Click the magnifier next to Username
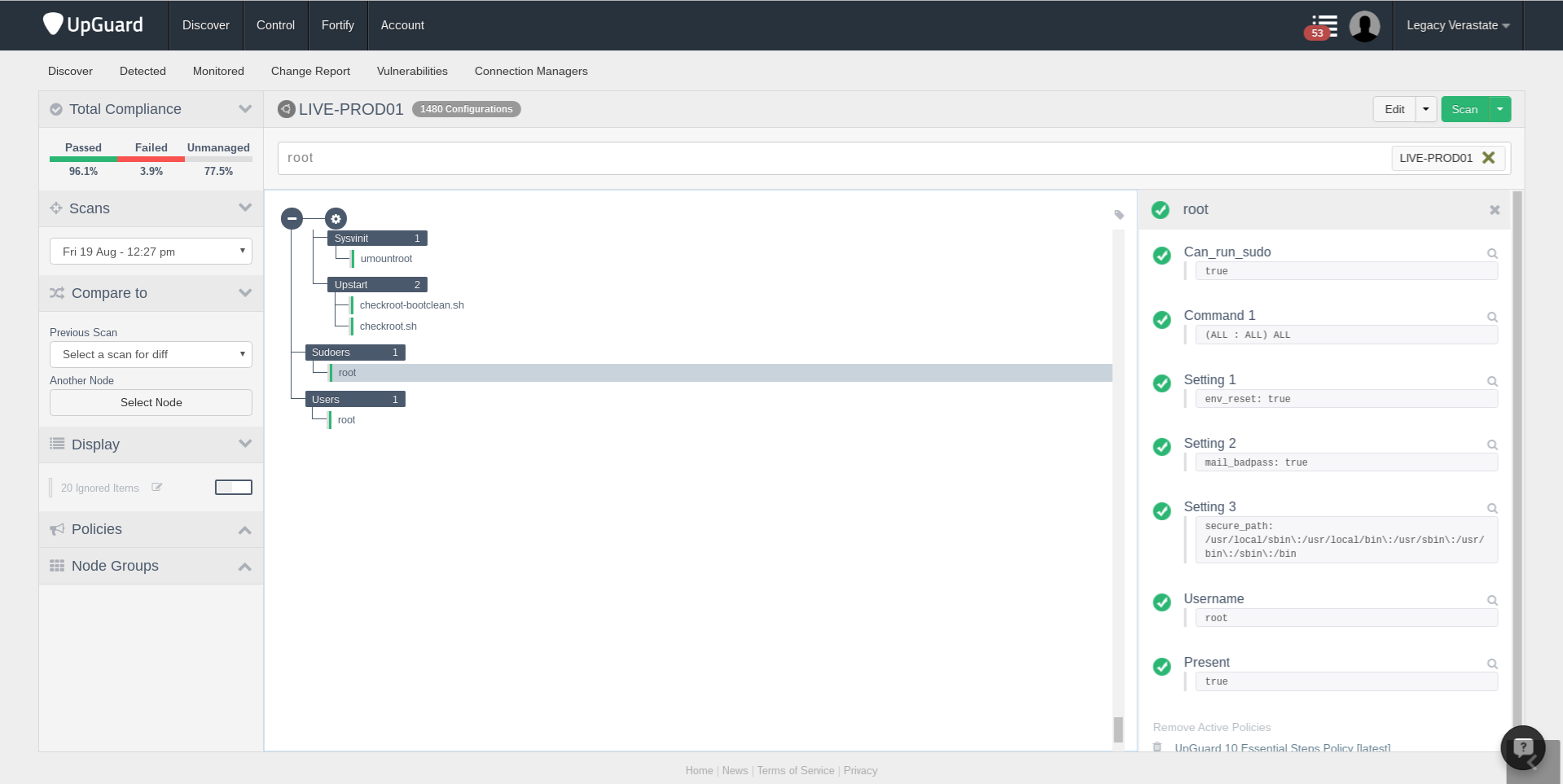 [x=1492, y=600]
